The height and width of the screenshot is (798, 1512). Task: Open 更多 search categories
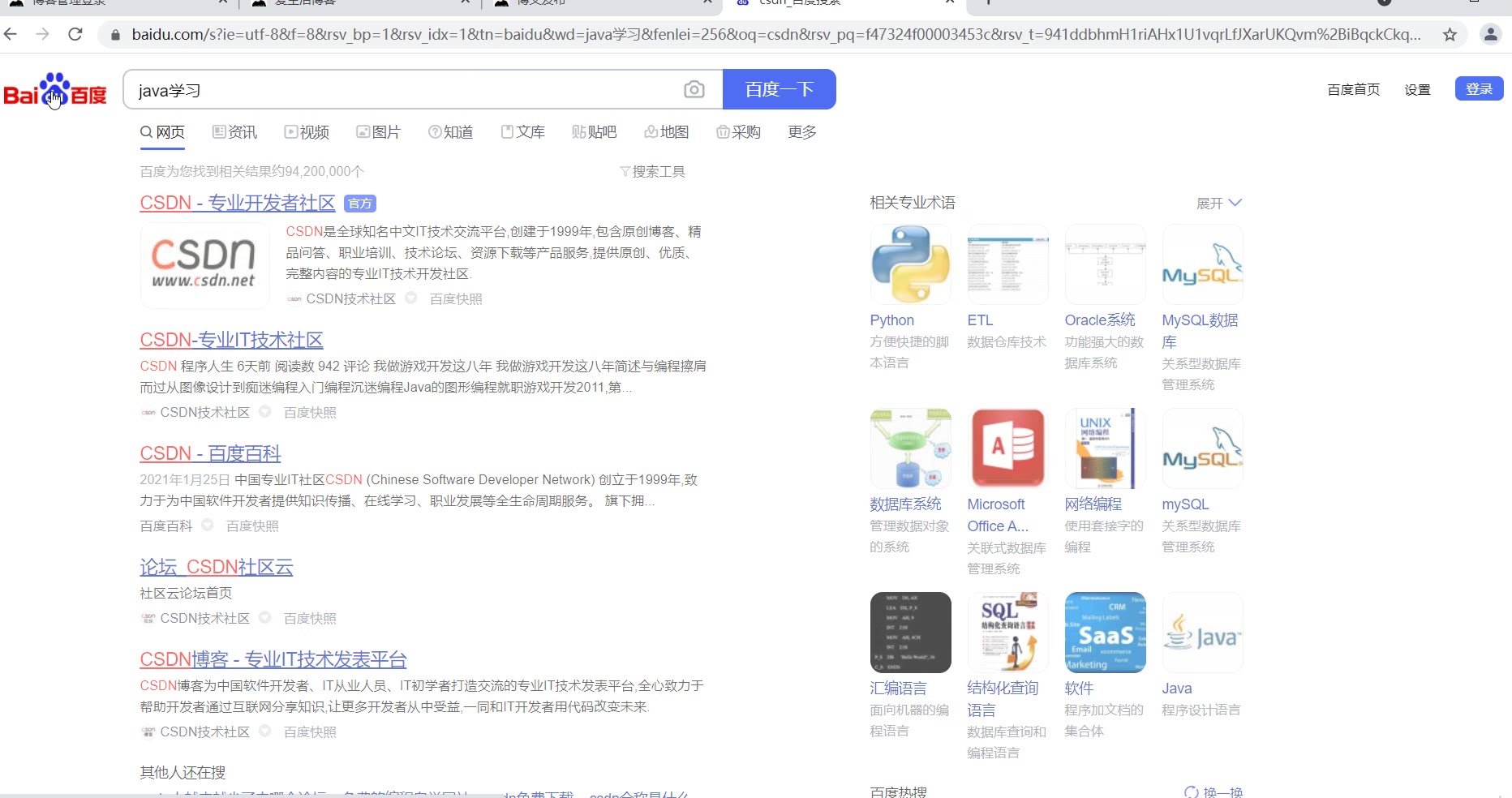pos(802,132)
